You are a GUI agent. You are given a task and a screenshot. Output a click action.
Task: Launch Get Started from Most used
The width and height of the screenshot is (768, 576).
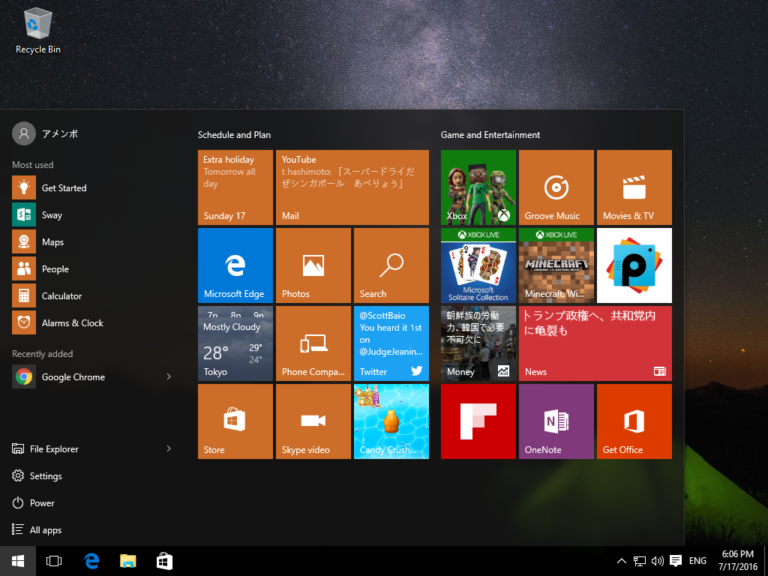tap(92, 188)
